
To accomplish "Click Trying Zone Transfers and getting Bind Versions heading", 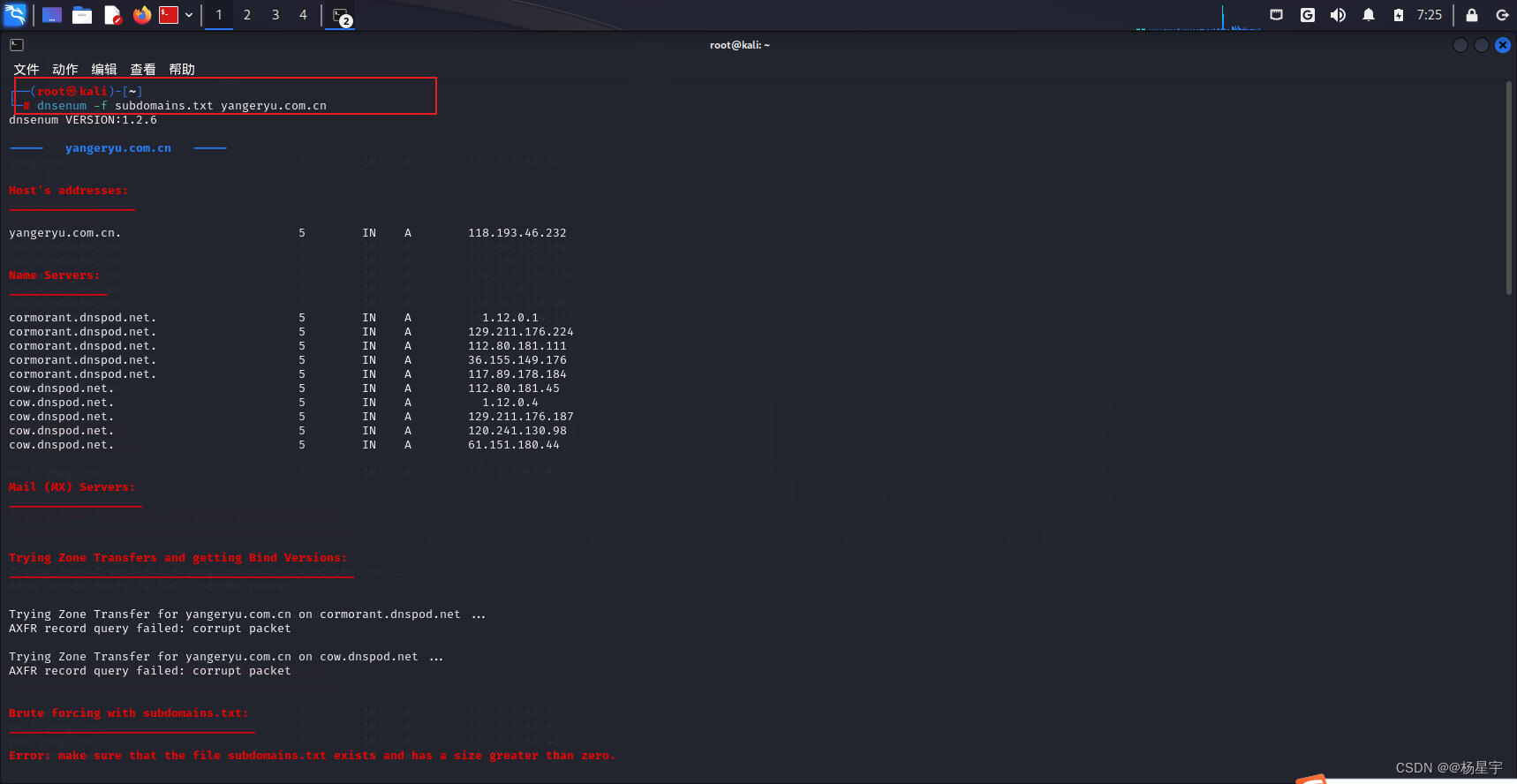I will click(x=178, y=558).
